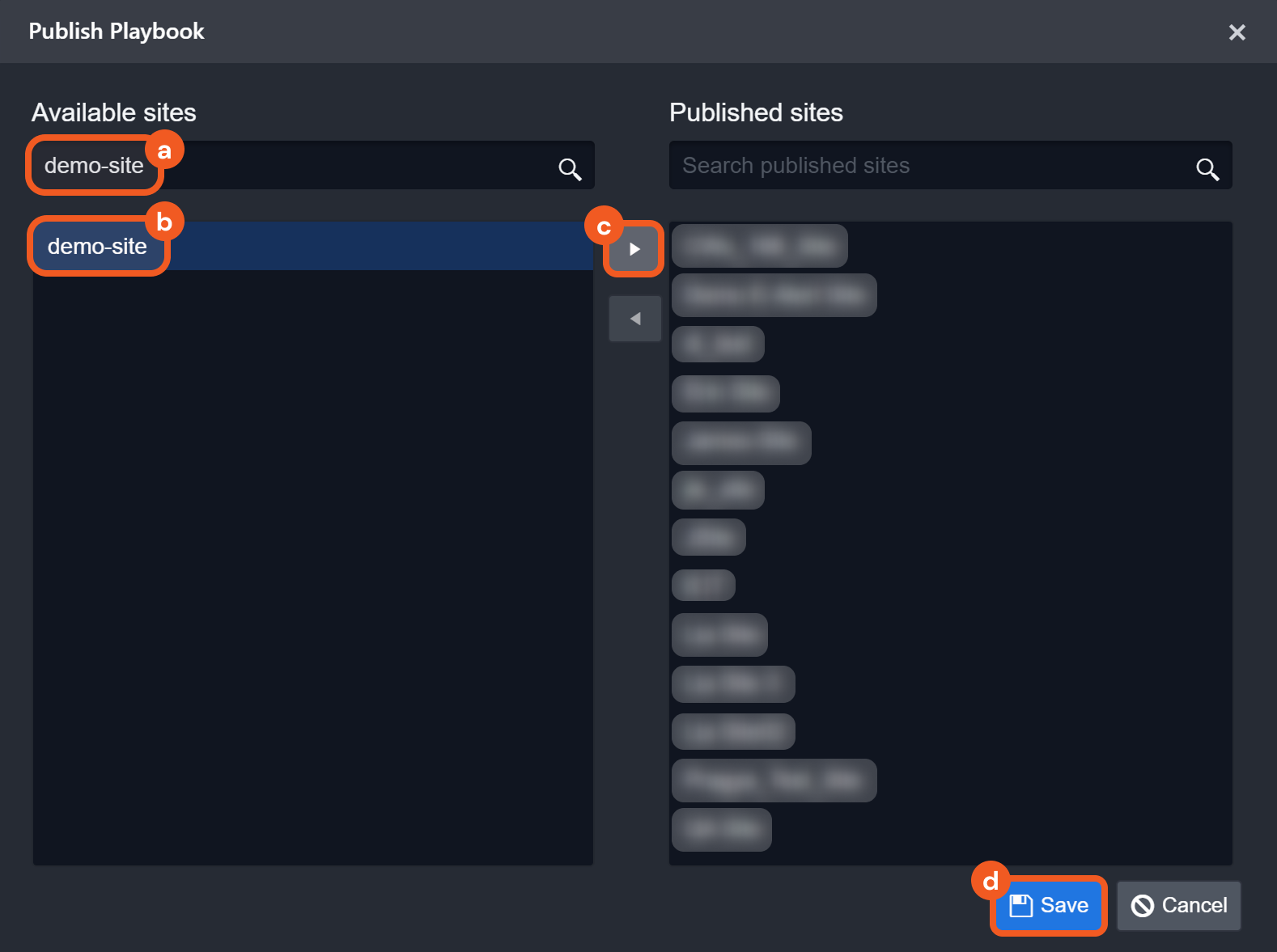Click the floppy disk icon on Save
Image resolution: width=1277 pixels, height=952 pixels.
(x=1021, y=905)
